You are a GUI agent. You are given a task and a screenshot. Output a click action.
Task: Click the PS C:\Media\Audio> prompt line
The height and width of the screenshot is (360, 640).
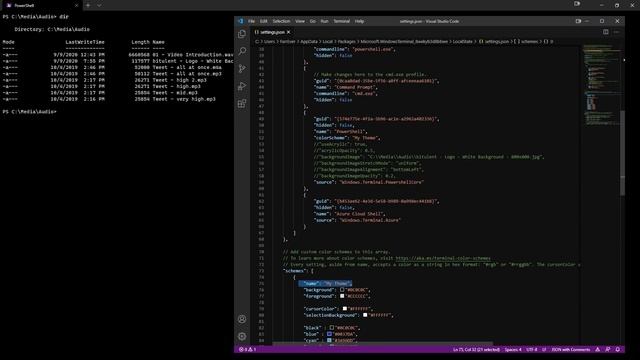tap(29, 112)
